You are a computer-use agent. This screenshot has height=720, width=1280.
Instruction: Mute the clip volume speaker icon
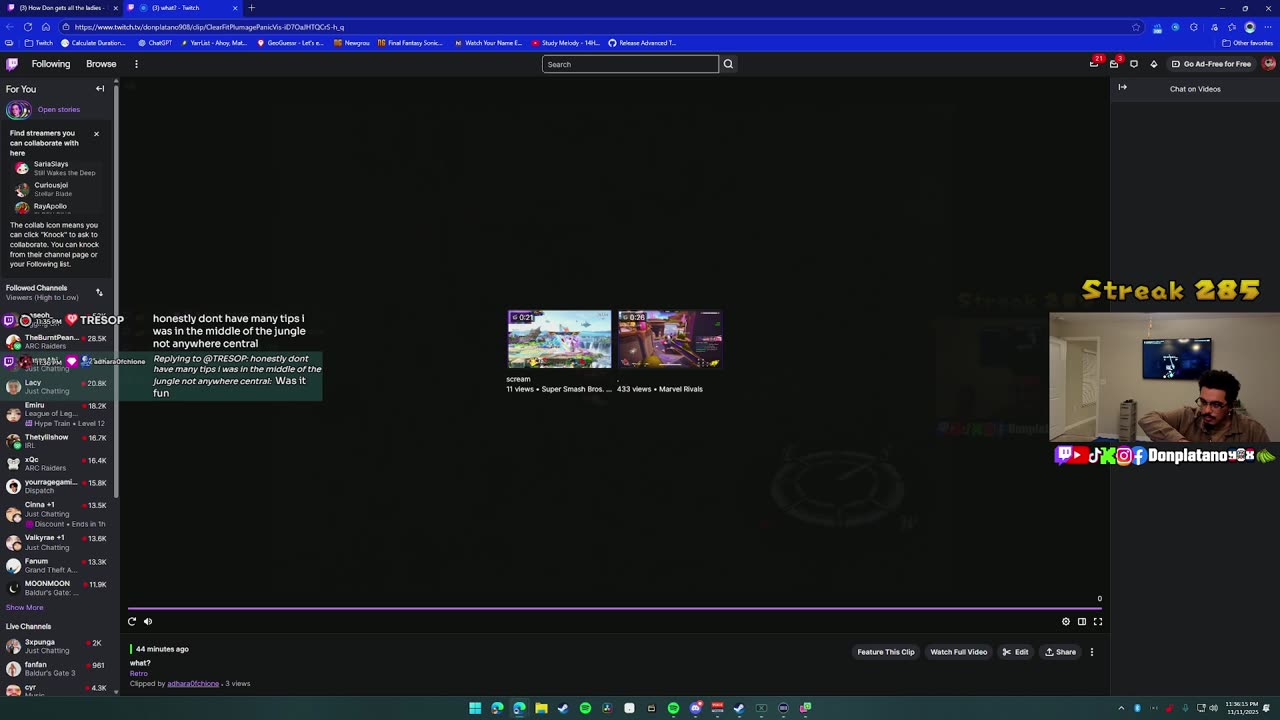148,622
